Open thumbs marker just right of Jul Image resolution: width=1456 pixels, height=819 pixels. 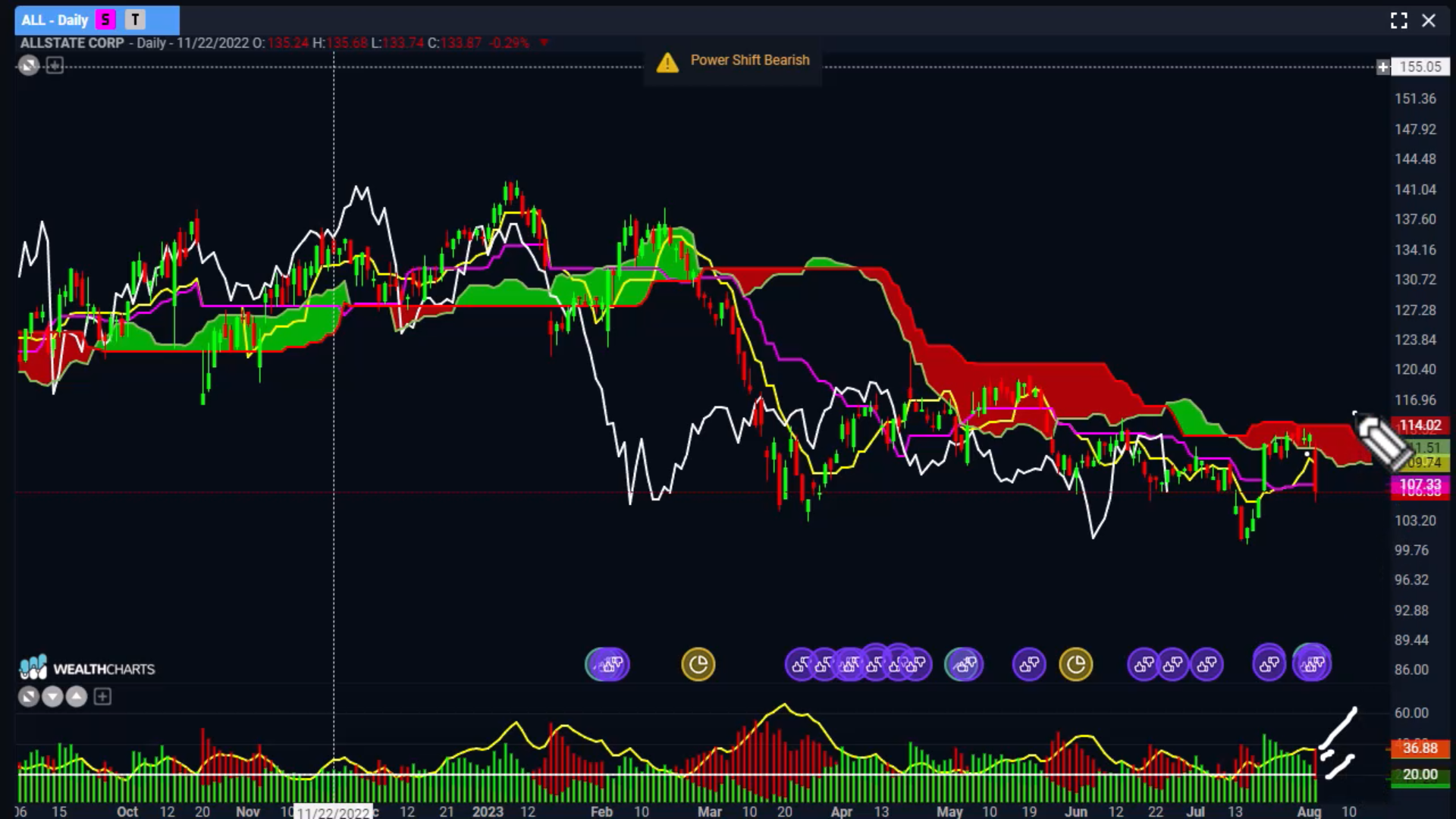(x=1207, y=665)
